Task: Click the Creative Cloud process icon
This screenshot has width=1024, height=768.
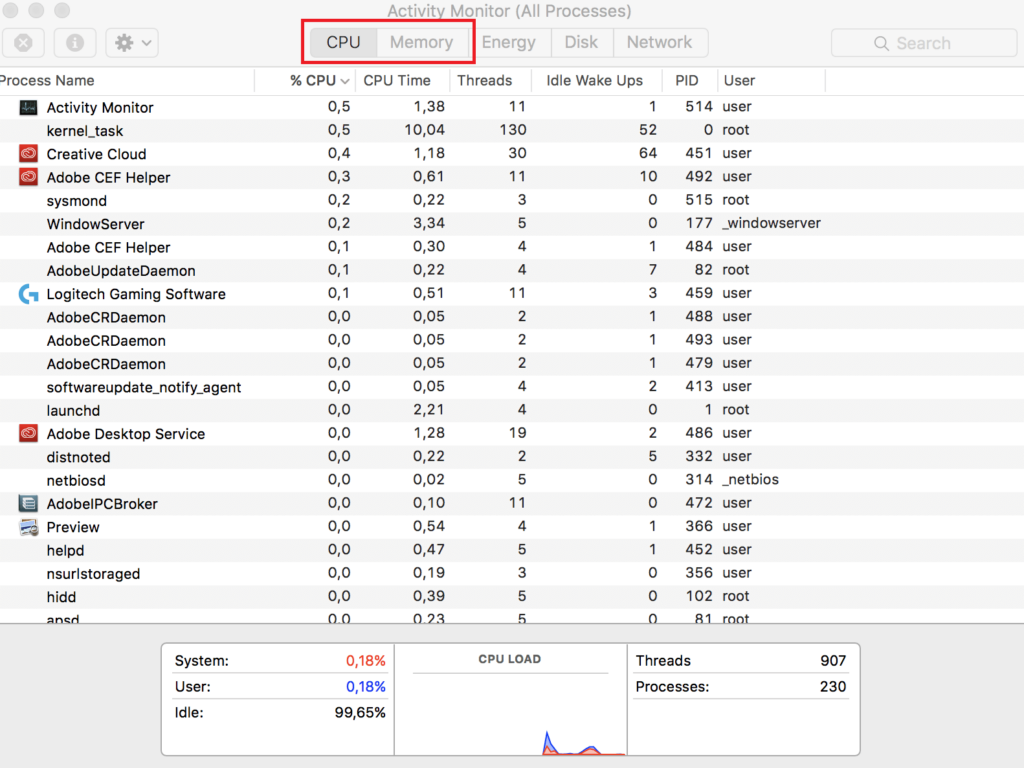Action: 28,153
